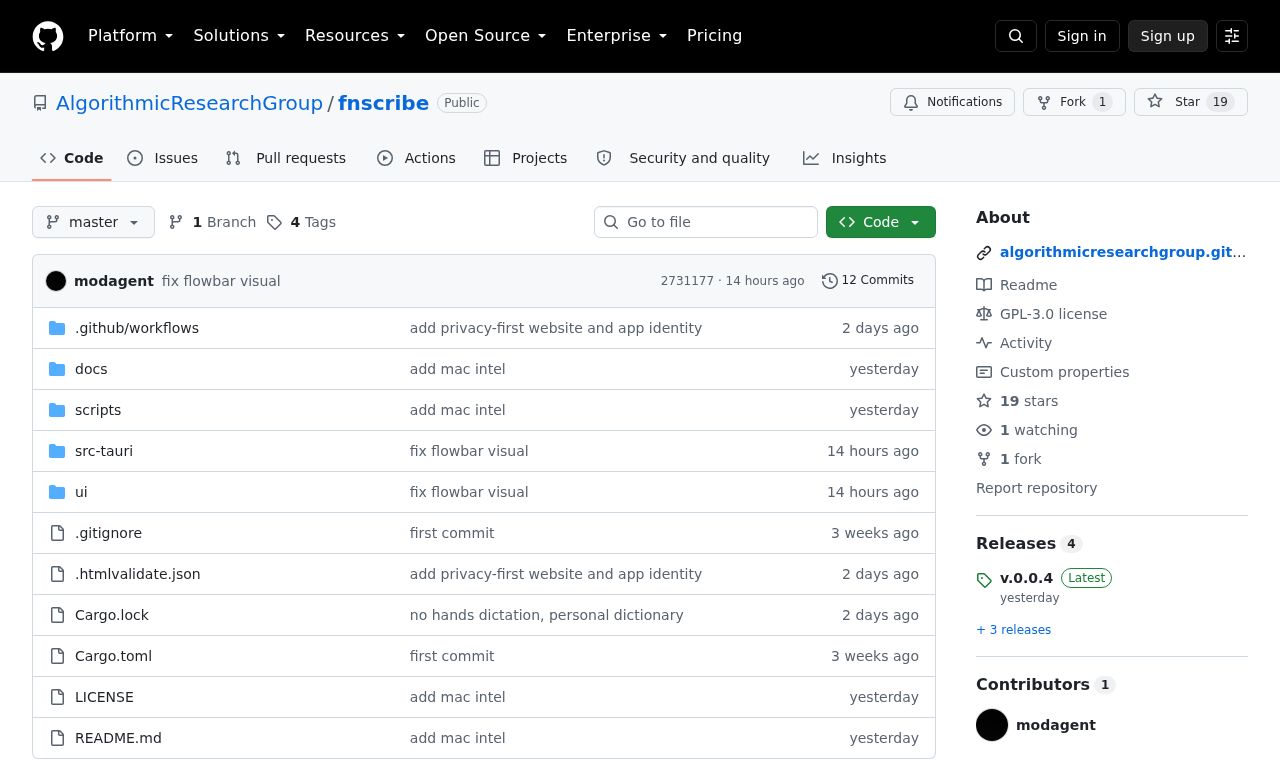Open the fnscribe repository name link
Viewport: 1280px width, 760px height.
[x=383, y=103]
